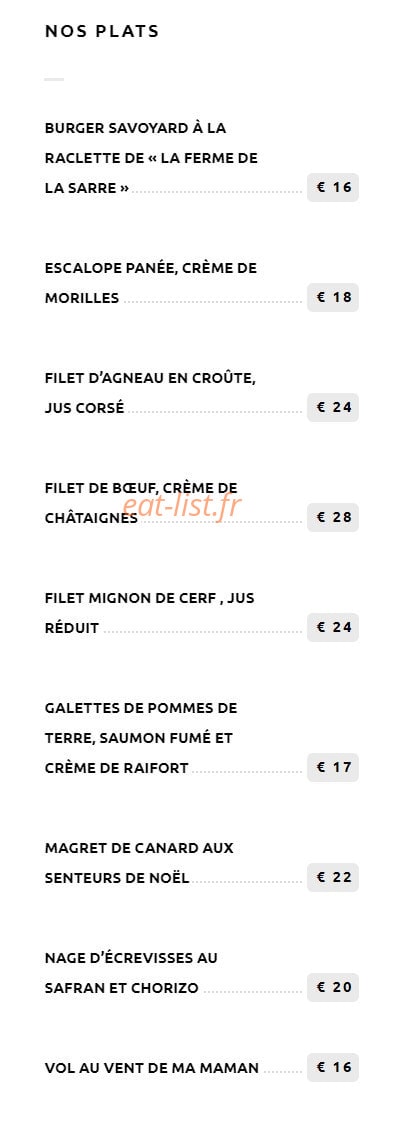Viewport: 419px width, 1140px height.
Task: Select Filet d'agneau en croûte dish
Action: (x=151, y=393)
